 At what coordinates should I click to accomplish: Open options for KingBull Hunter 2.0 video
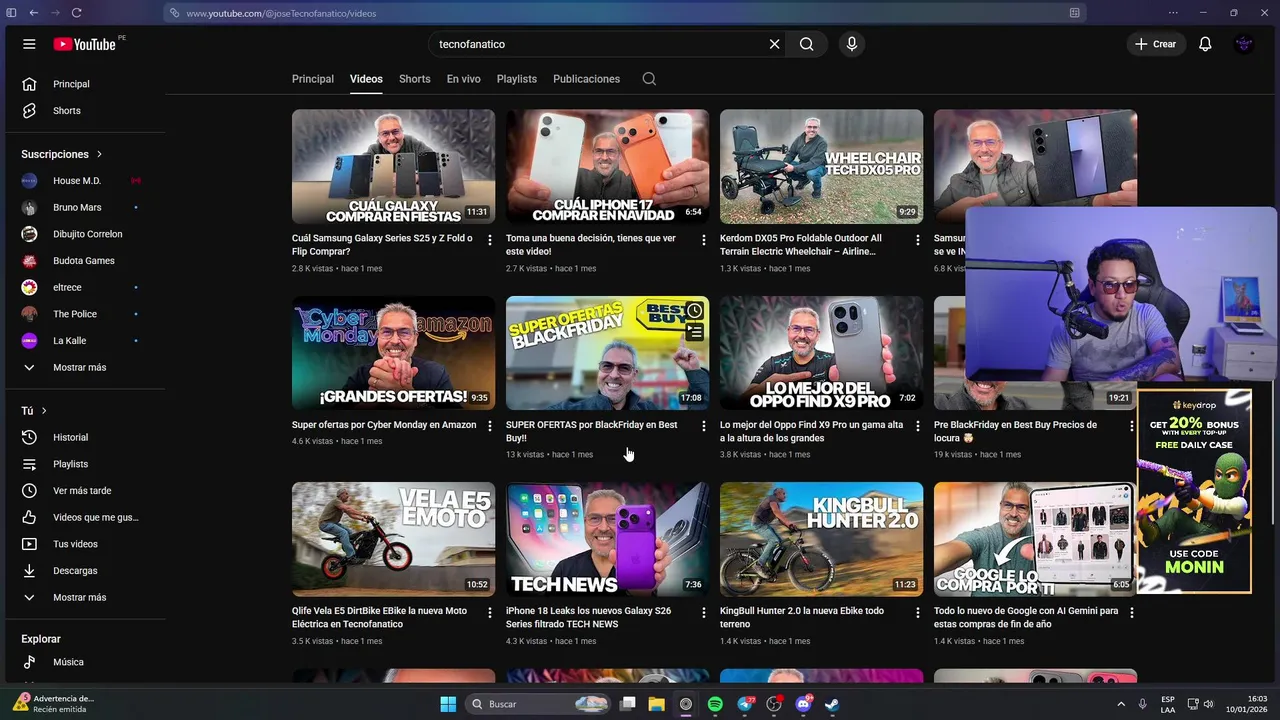pyautogui.click(x=917, y=612)
